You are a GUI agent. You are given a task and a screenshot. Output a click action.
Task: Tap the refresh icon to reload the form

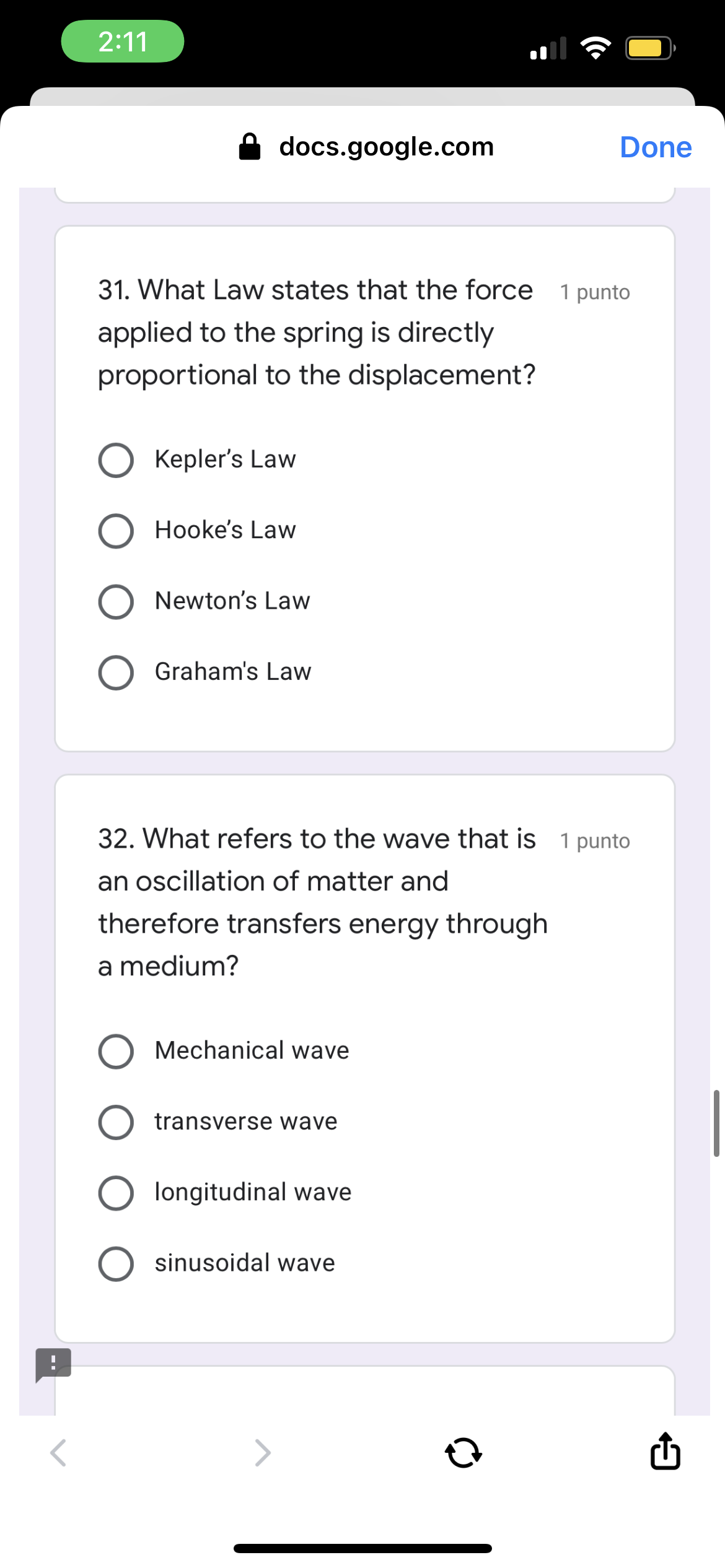(x=464, y=1453)
